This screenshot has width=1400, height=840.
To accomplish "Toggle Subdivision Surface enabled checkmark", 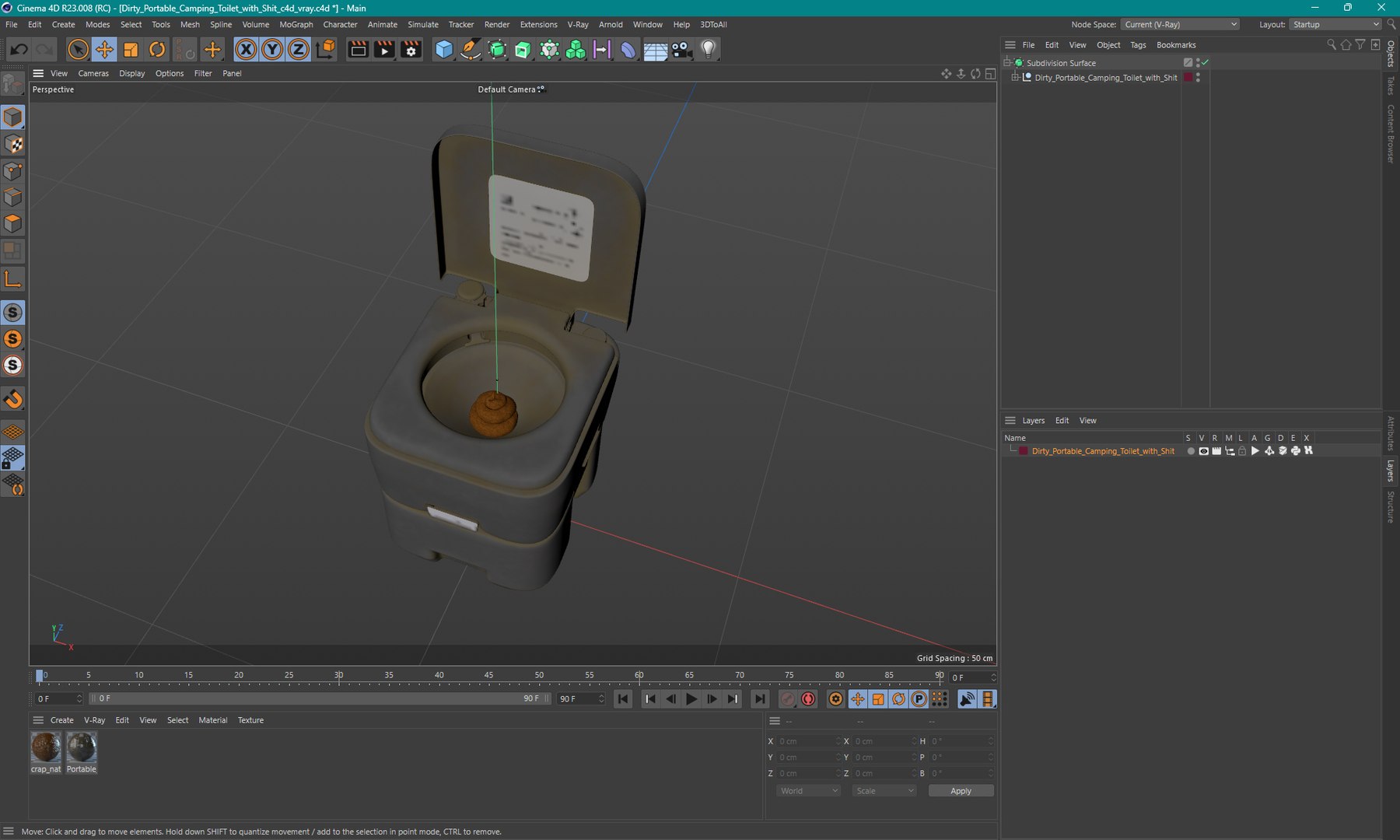I will 1205,63.
